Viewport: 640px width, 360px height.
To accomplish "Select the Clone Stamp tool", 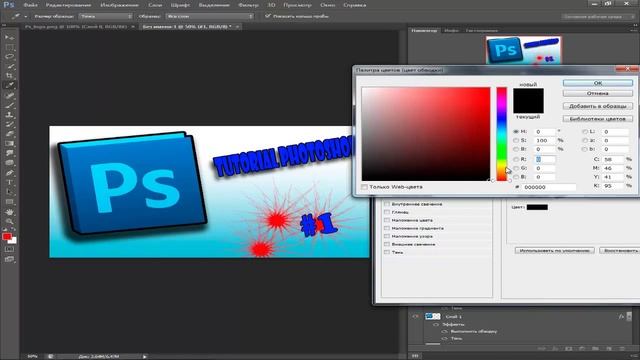I will click(9, 115).
